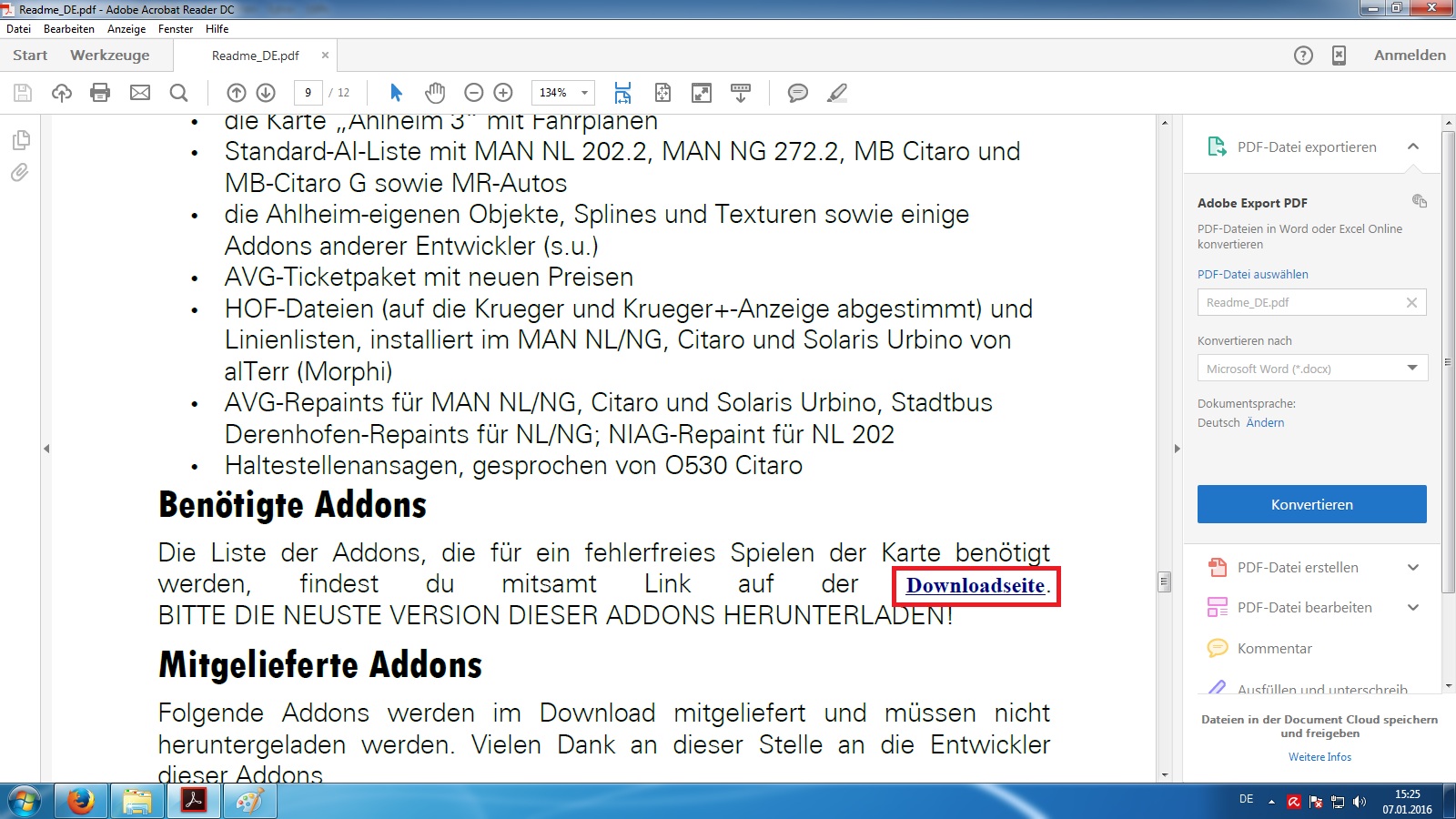Switch to the Werkzeuge tab
The height and width of the screenshot is (819, 1456).
pyautogui.click(x=110, y=56)
